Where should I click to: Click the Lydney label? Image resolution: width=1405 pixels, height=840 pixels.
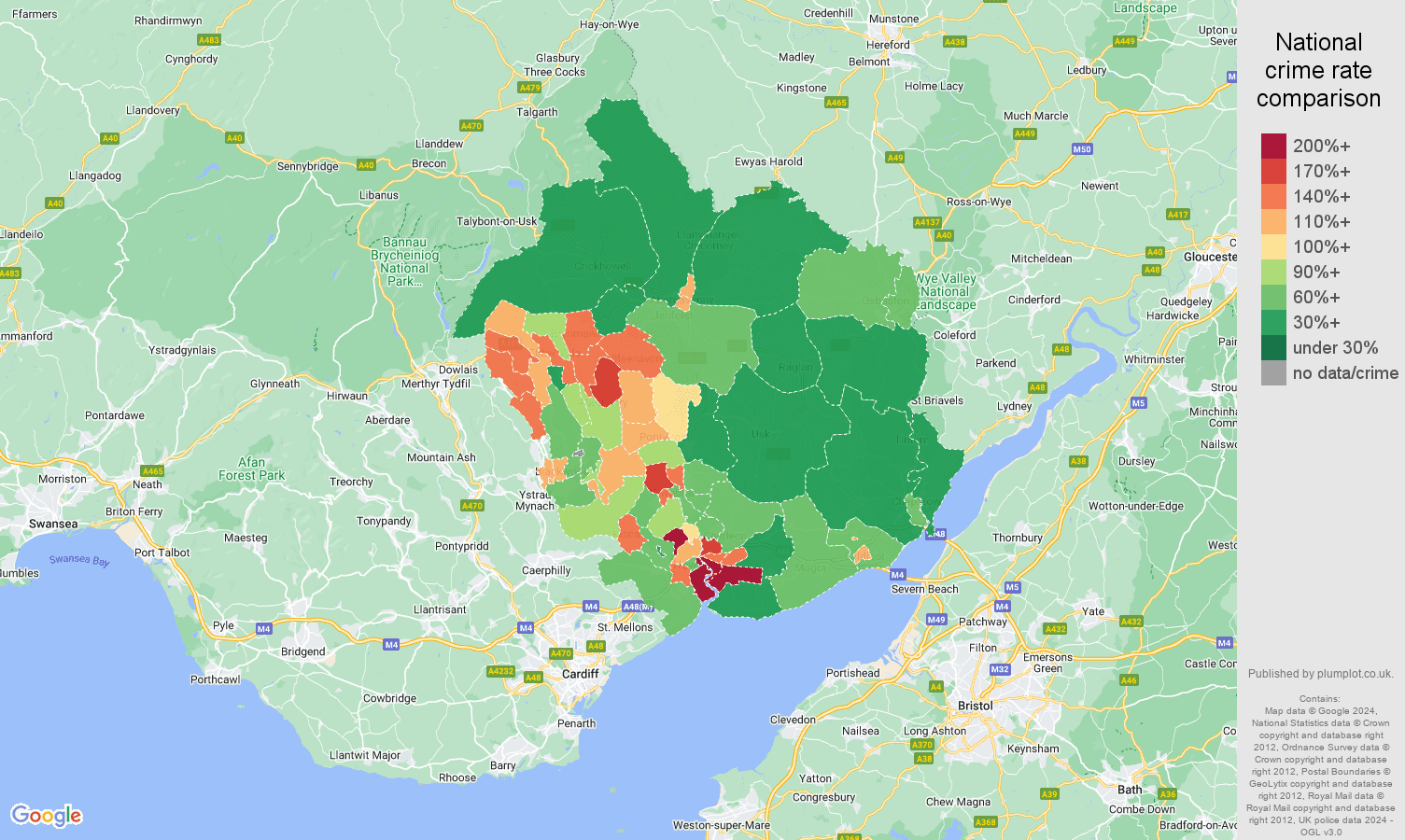1015,406
